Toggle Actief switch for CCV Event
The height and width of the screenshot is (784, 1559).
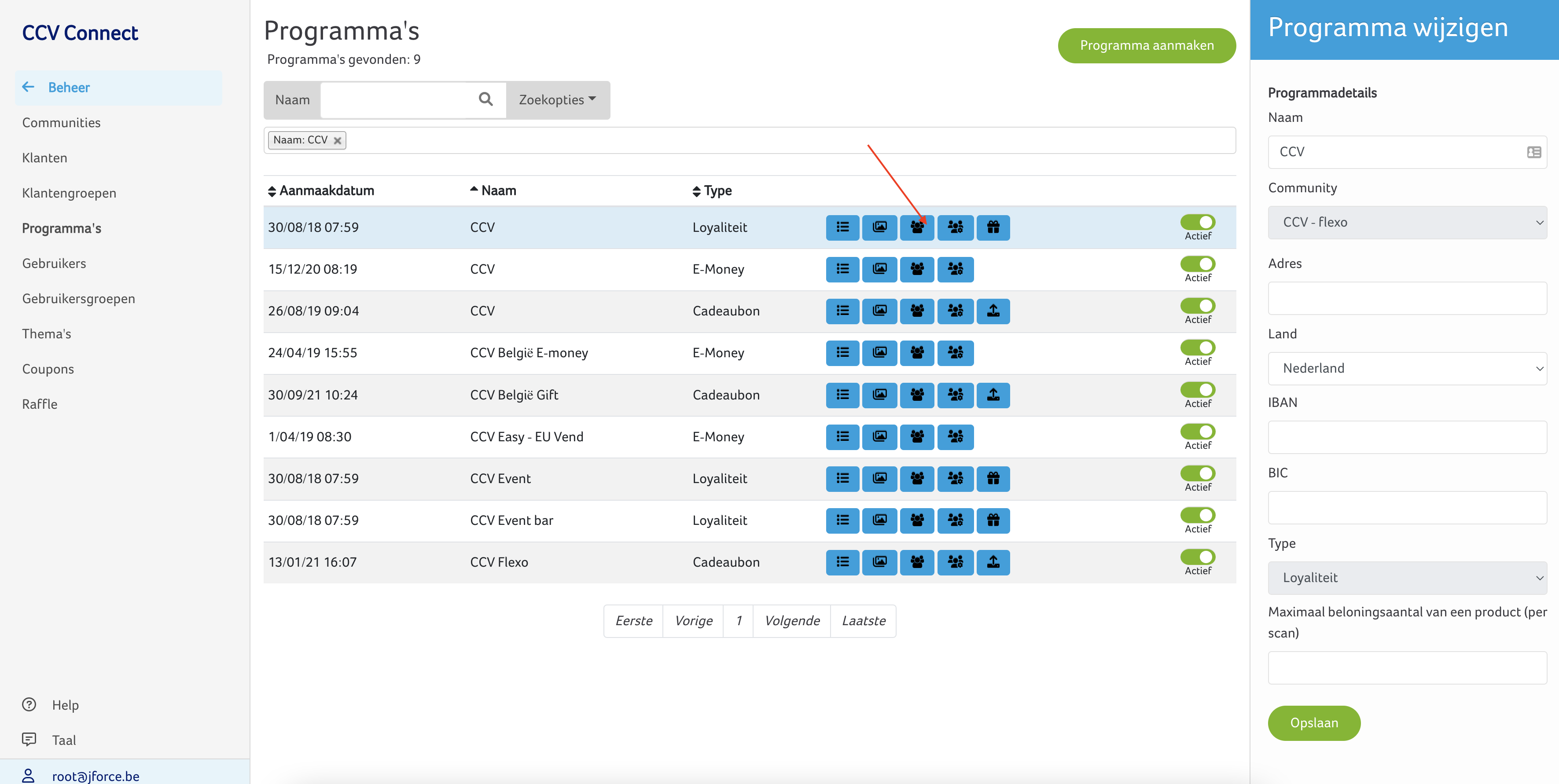coord(1197,473)
